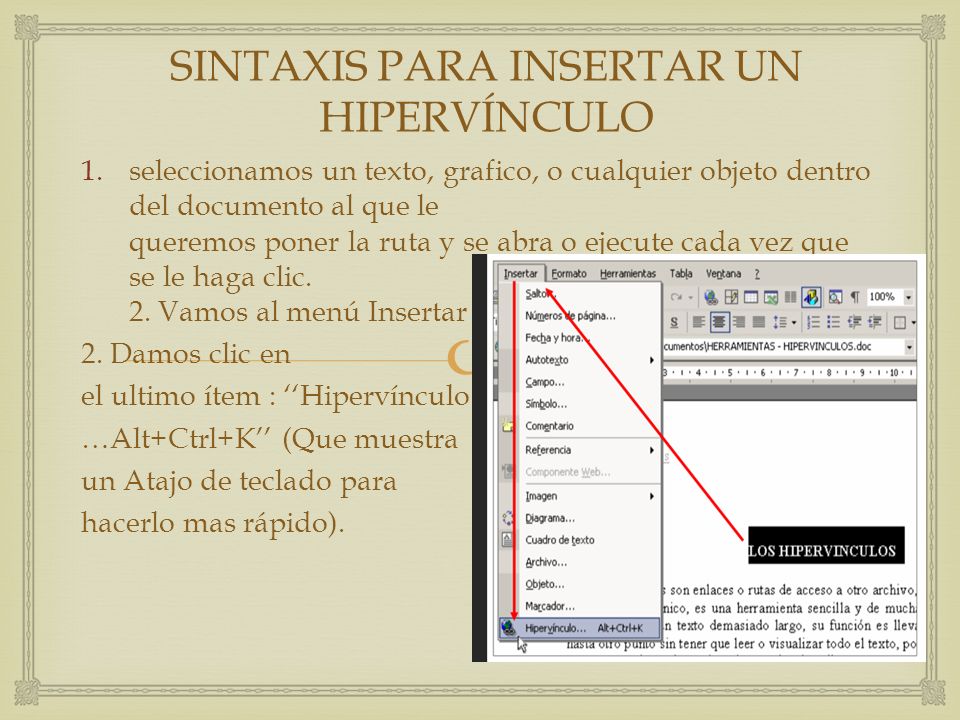Open the Tables and Borders toolbar icon
This screenshot has height=720, width=960.
coord(731,297)
